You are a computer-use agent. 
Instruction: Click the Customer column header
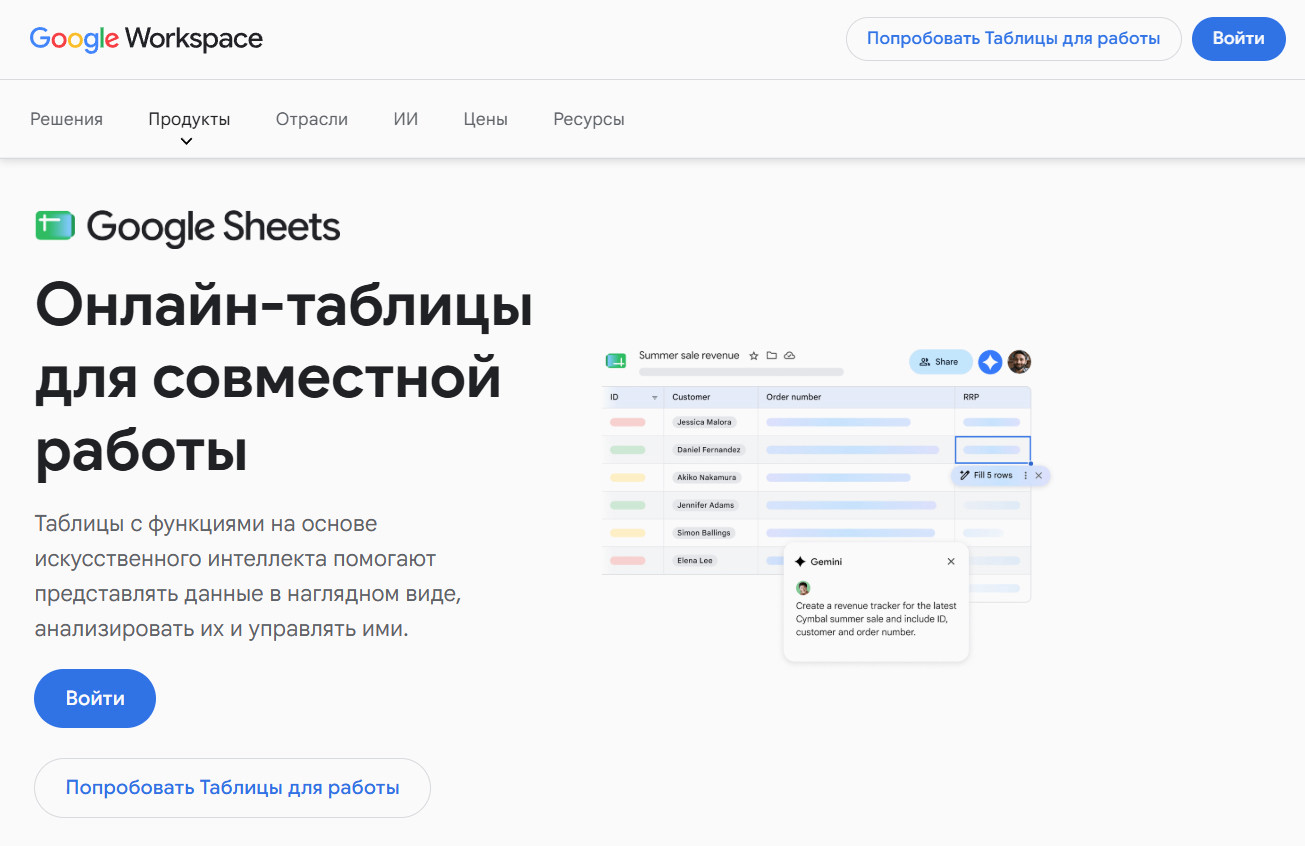pos(691,397)
